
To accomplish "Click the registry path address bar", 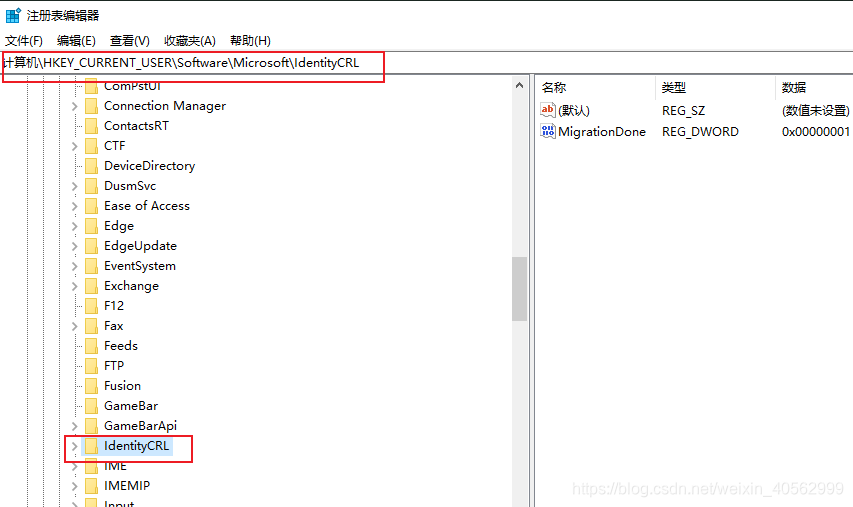I will (426, 63).
